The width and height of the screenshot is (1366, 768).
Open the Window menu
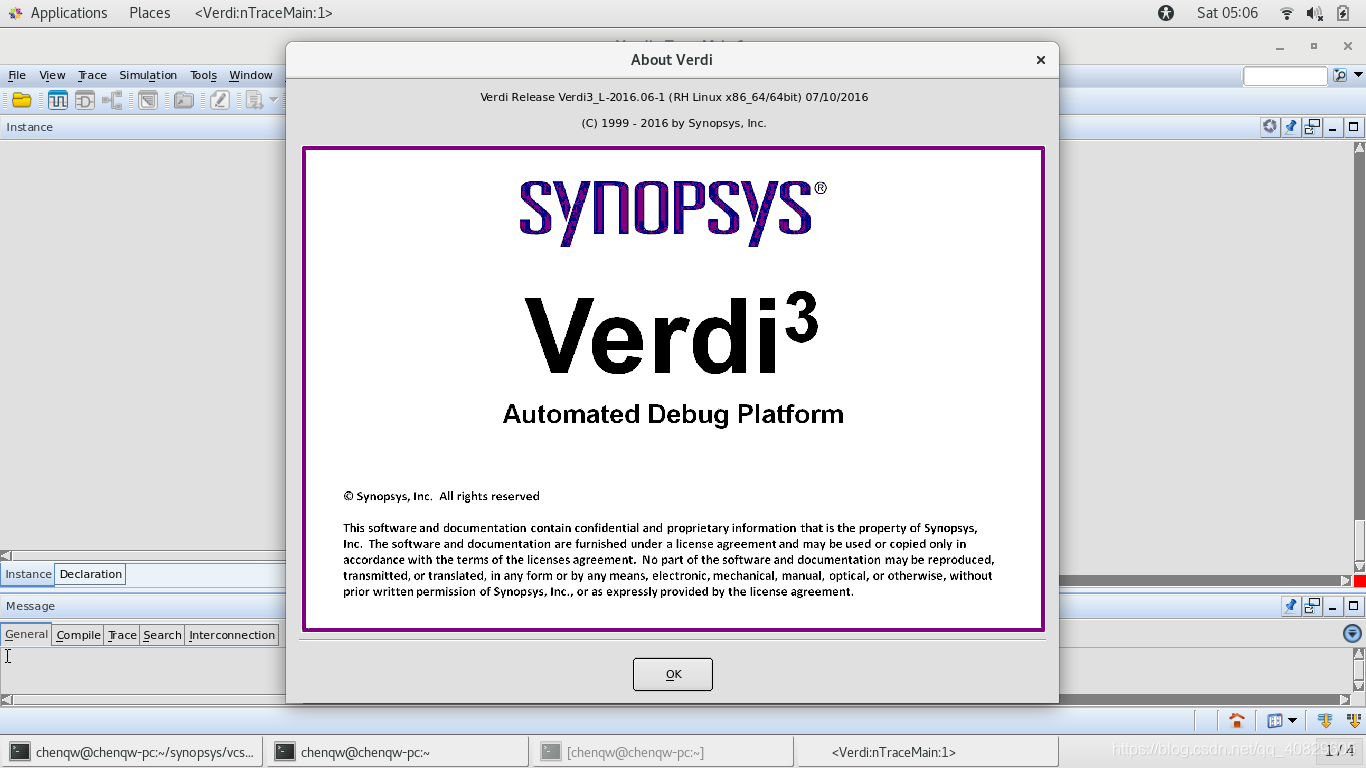click(x=250, y=75)
